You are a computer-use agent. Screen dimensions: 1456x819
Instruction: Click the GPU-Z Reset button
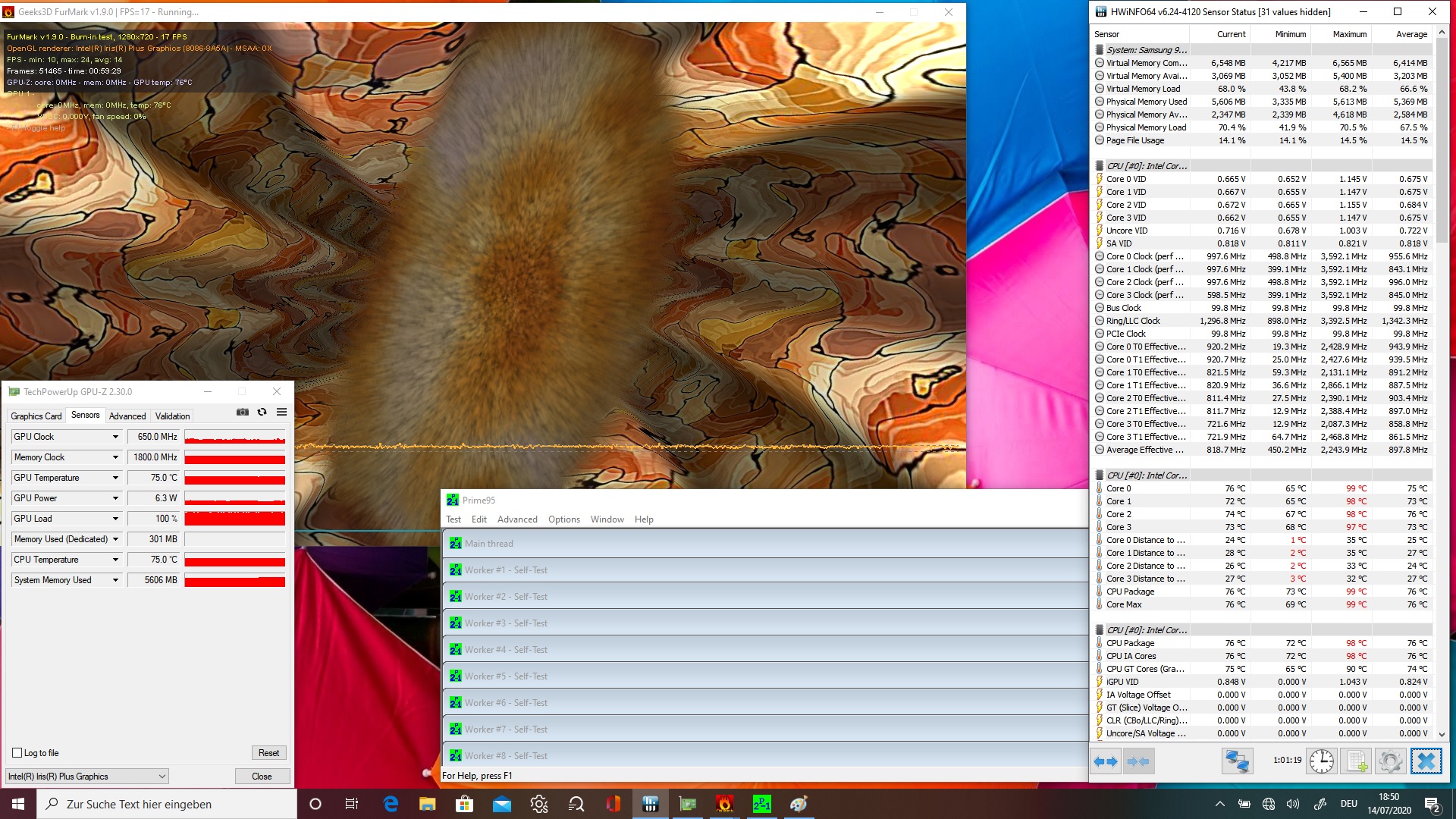coord(268,753)
